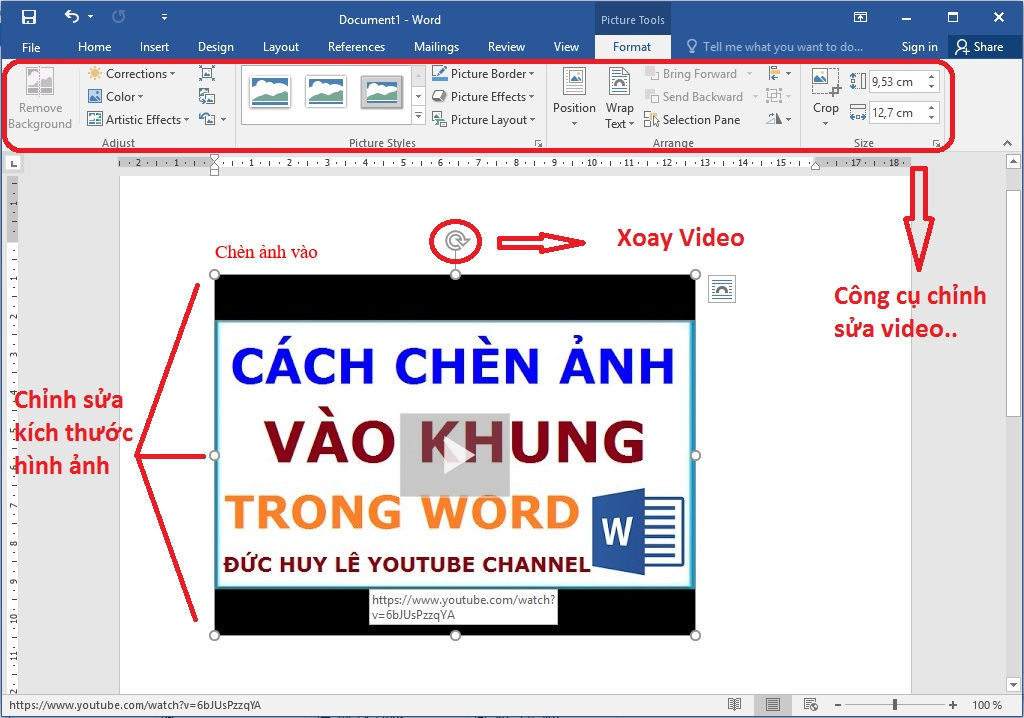
Task: Switch to Print Layout view
Action: click(x=772, y=705)
